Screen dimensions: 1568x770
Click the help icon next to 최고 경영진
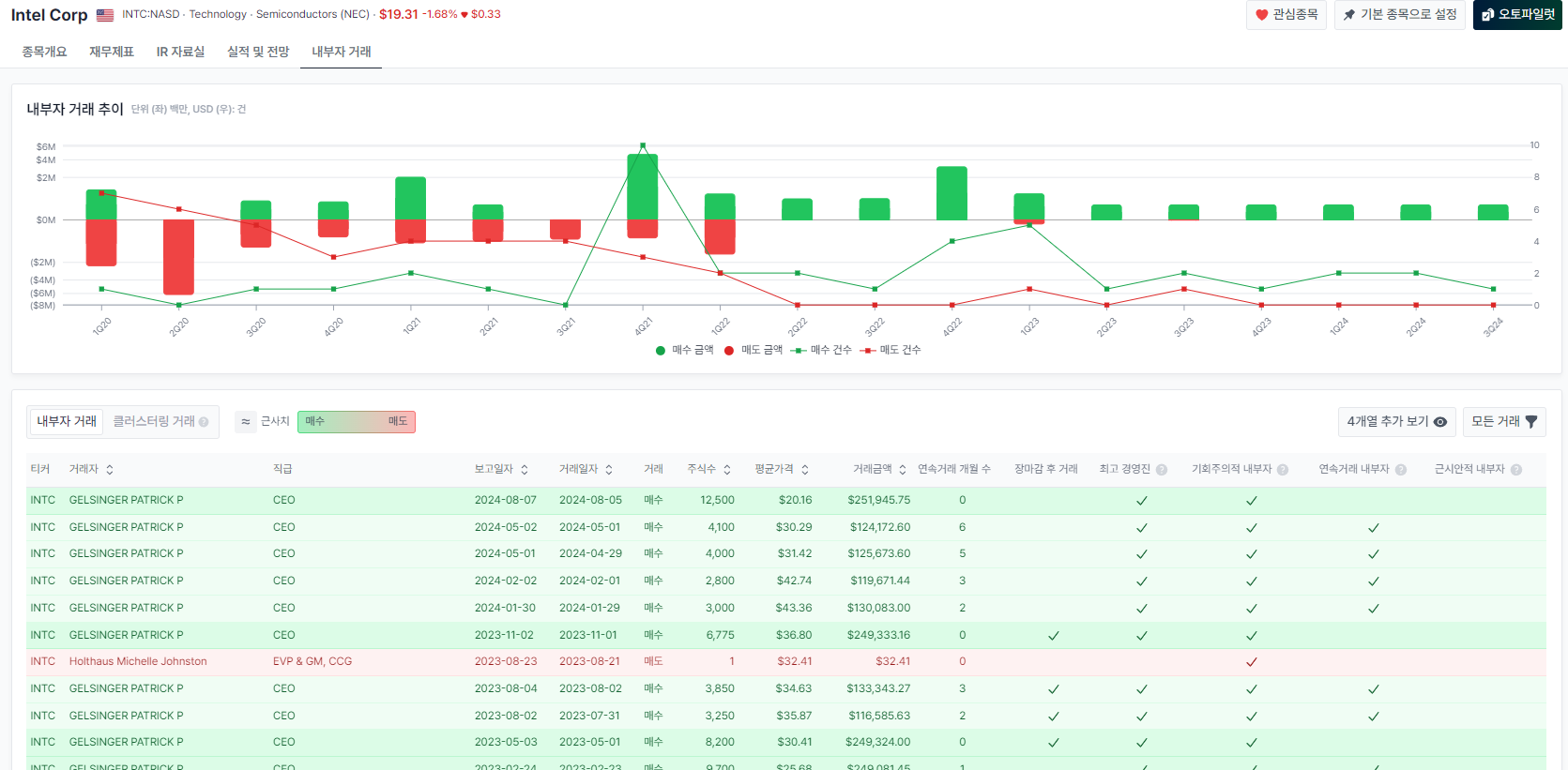[1162, 470]
